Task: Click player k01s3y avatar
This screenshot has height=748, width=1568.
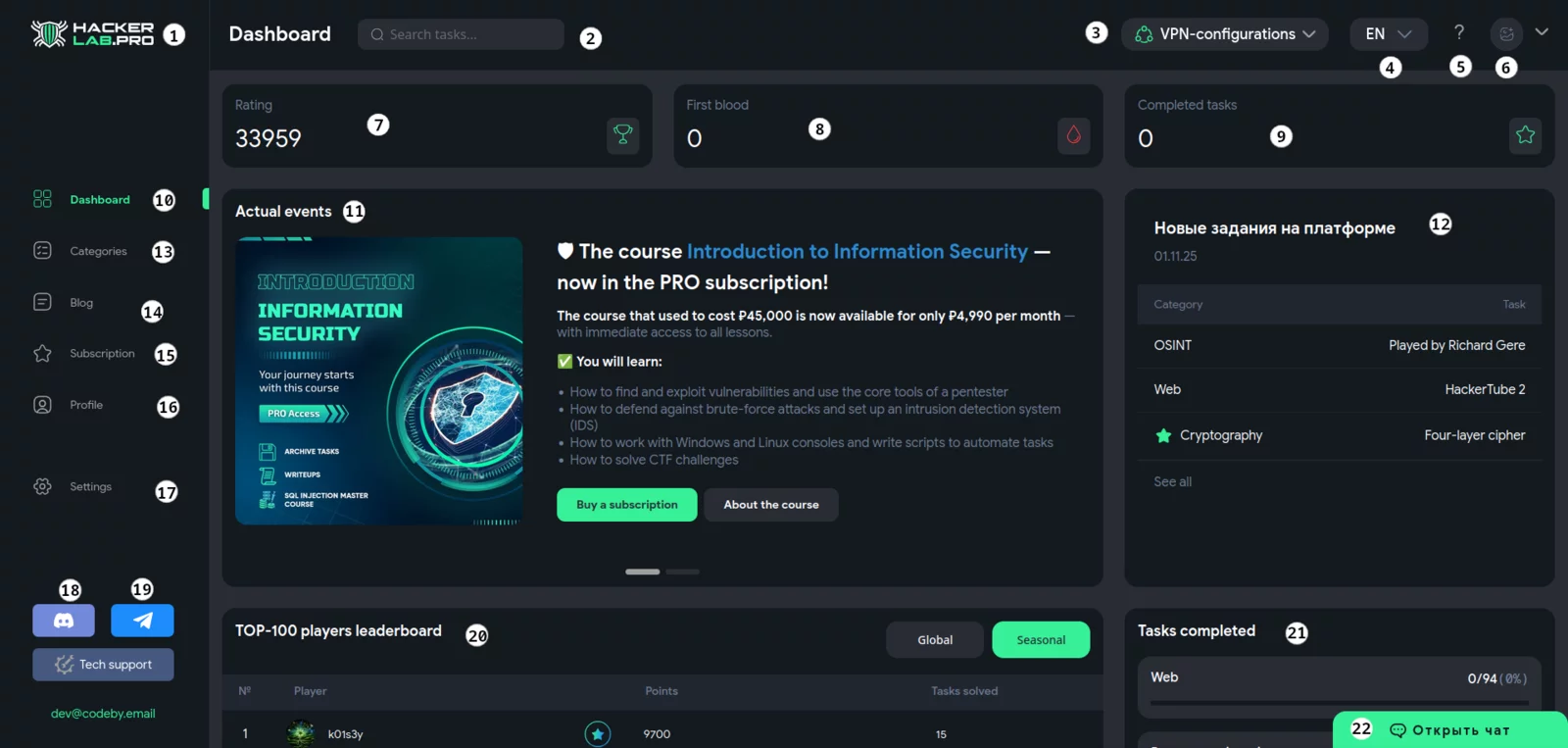Action: [x=301, y=733]
